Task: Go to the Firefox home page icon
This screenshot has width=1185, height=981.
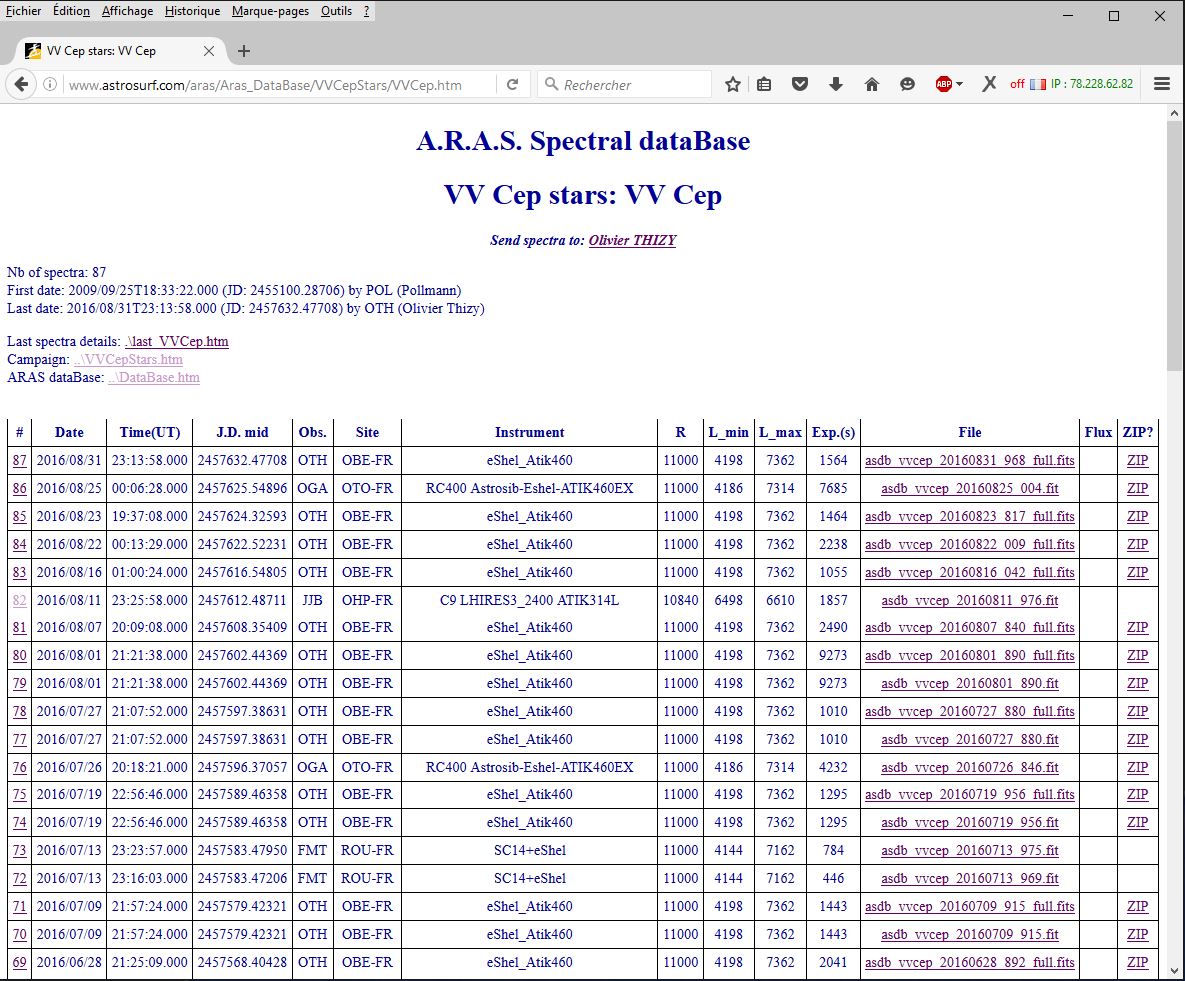Action: point(871,84)
